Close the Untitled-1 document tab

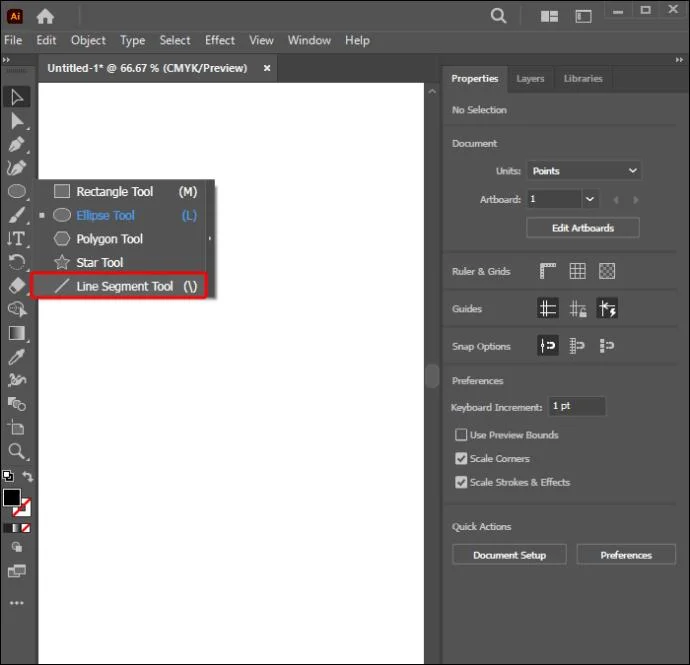coord(267,68)
